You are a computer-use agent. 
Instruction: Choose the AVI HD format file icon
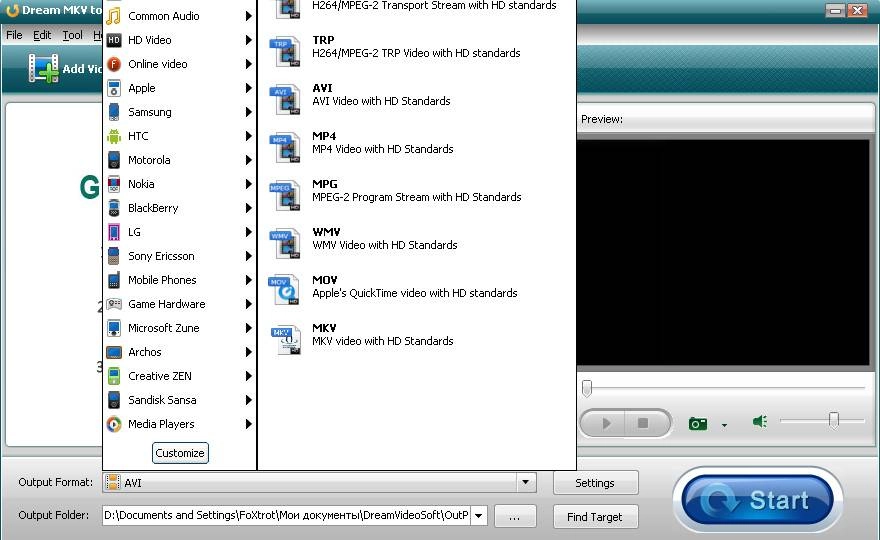click(285, 100)
